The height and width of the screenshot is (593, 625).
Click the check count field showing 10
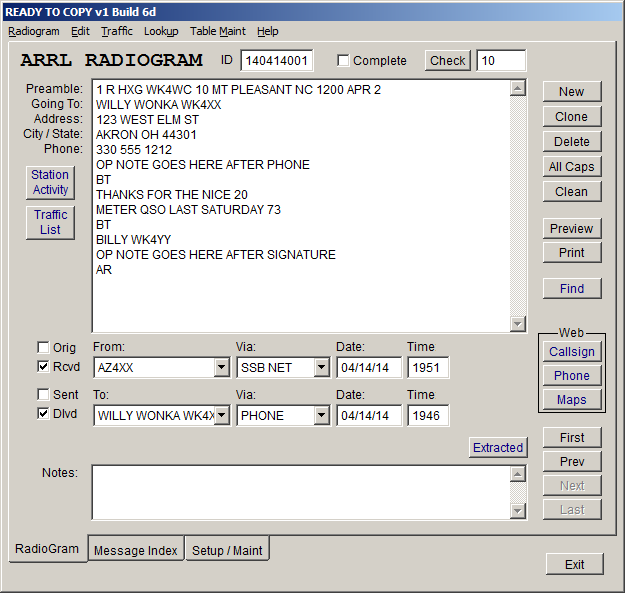501,61
